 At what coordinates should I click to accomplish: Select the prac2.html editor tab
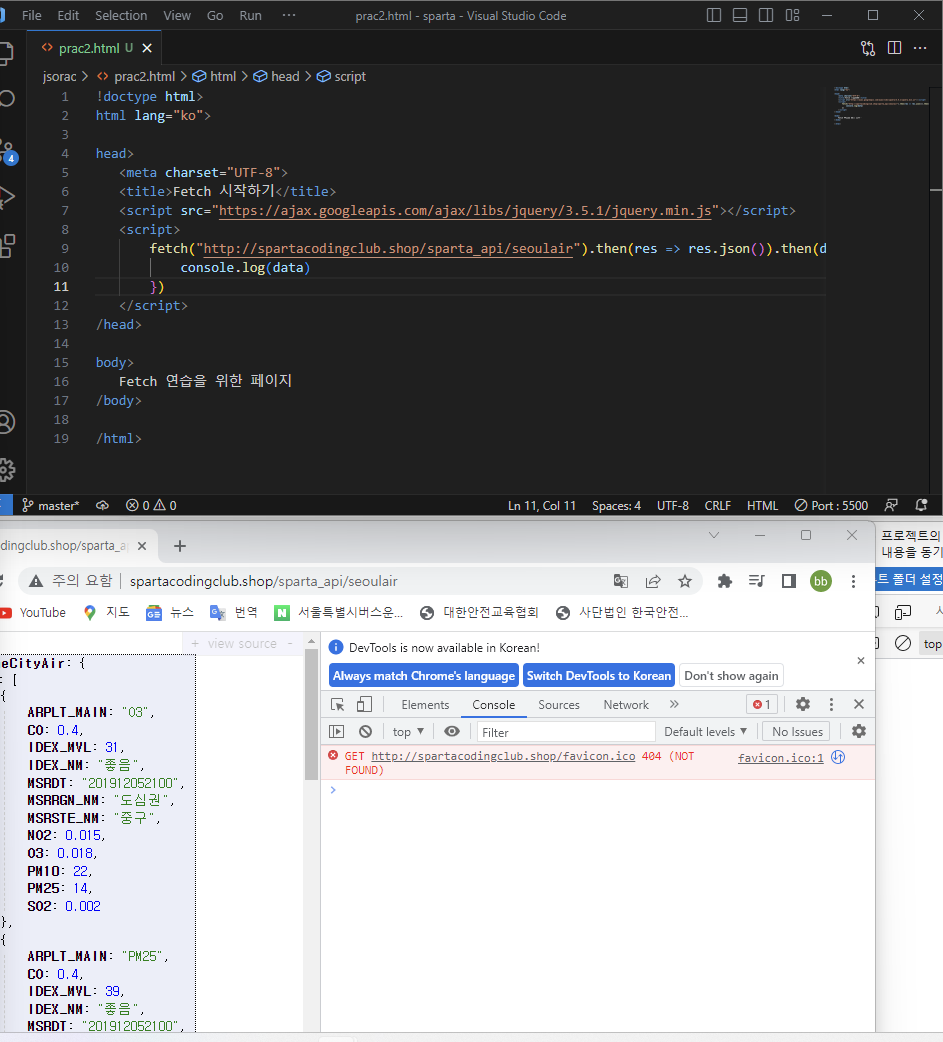tap(89, 48)
